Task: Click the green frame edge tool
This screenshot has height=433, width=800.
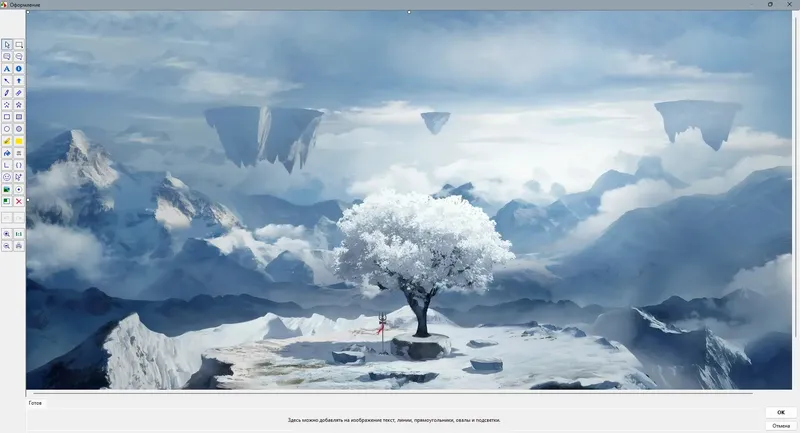Action: coord(7,201)
